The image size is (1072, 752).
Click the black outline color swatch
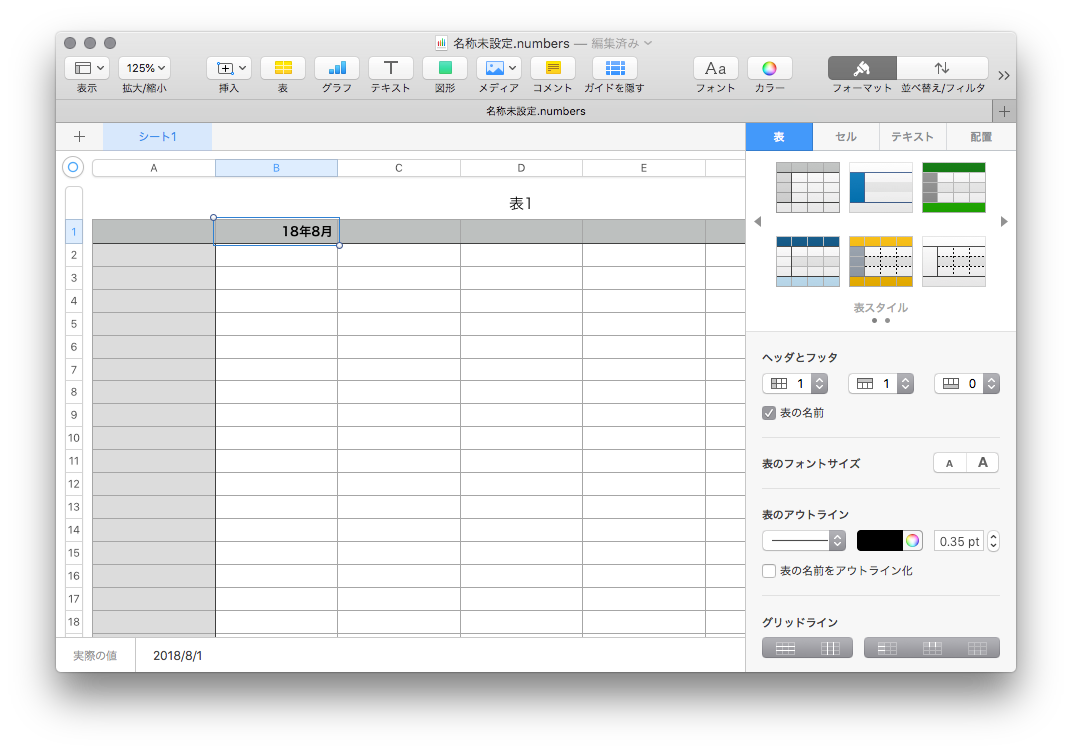coord(879,541)
